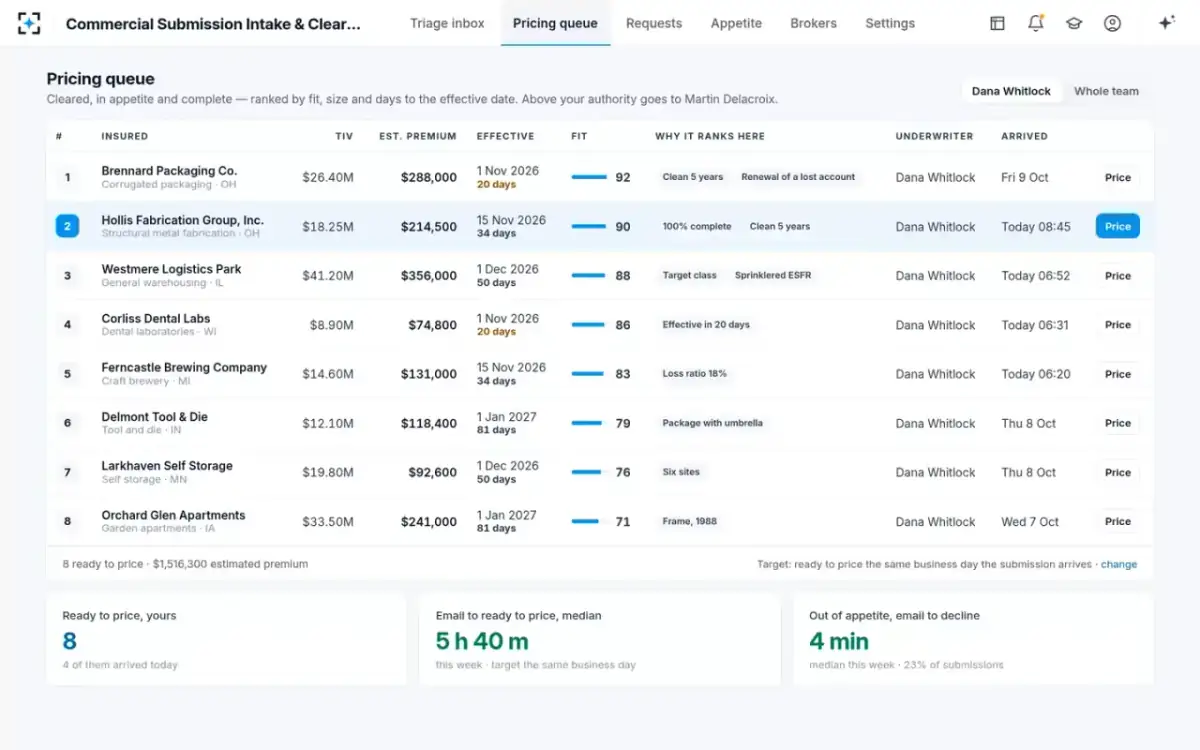Open Hollis Fabrication Group, Inc. row
Viewport: 1200px width, 750px height.
click(x=600, y=226)
